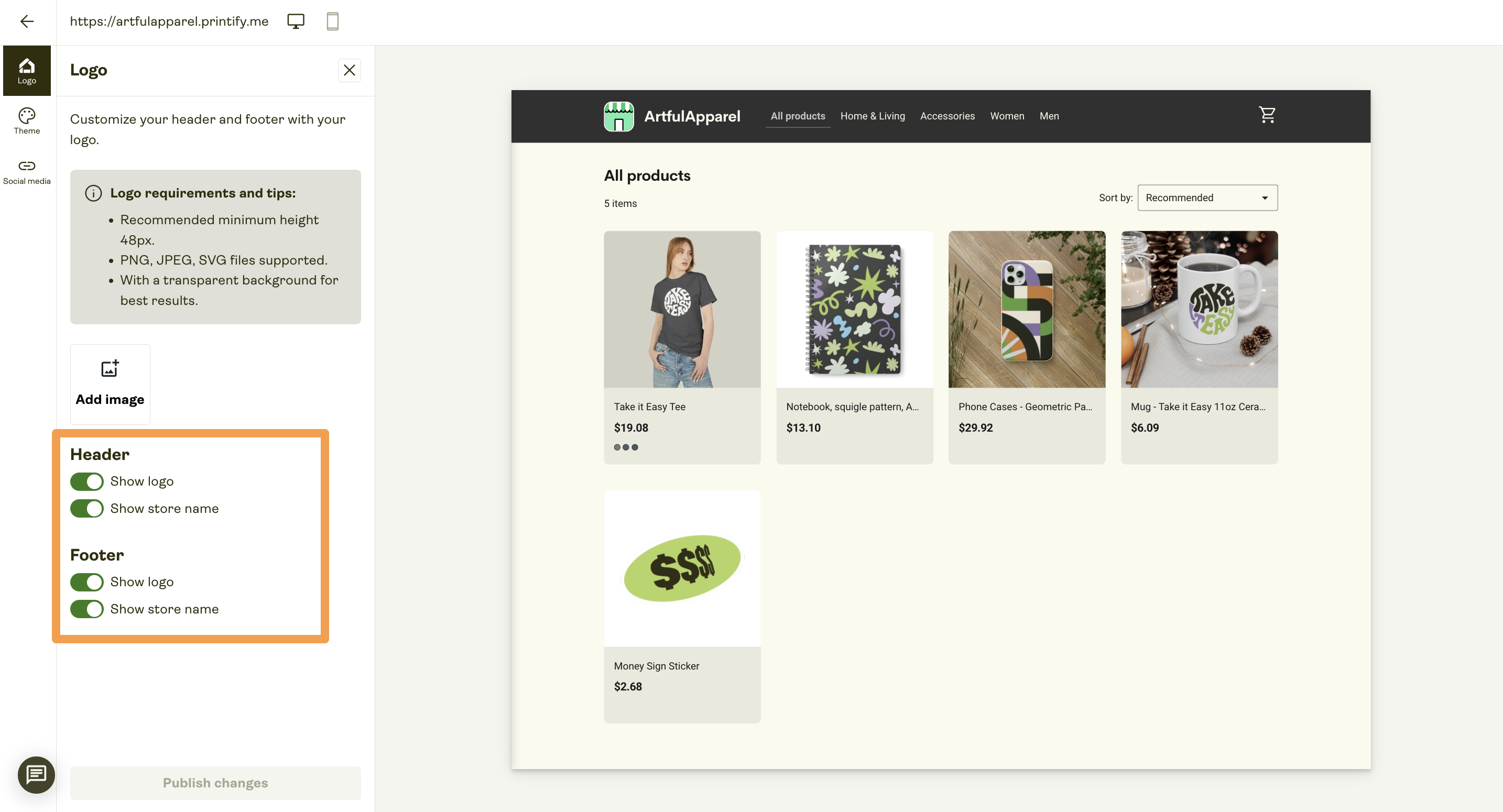Open the Social media panel
The height and width of the screenshot is (812, 1503).
[26, 171]
